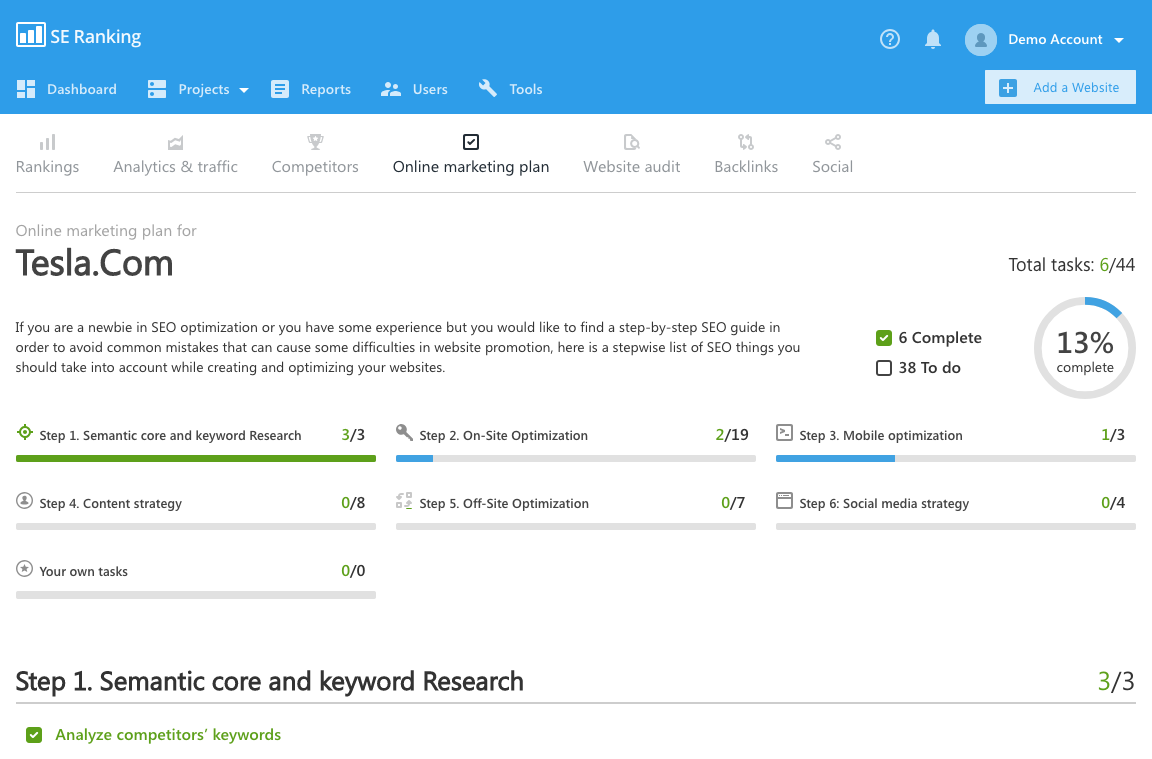This screenshot has width=1152, height=759.
Task: Open the Users menu item
Action: (414, 89)
